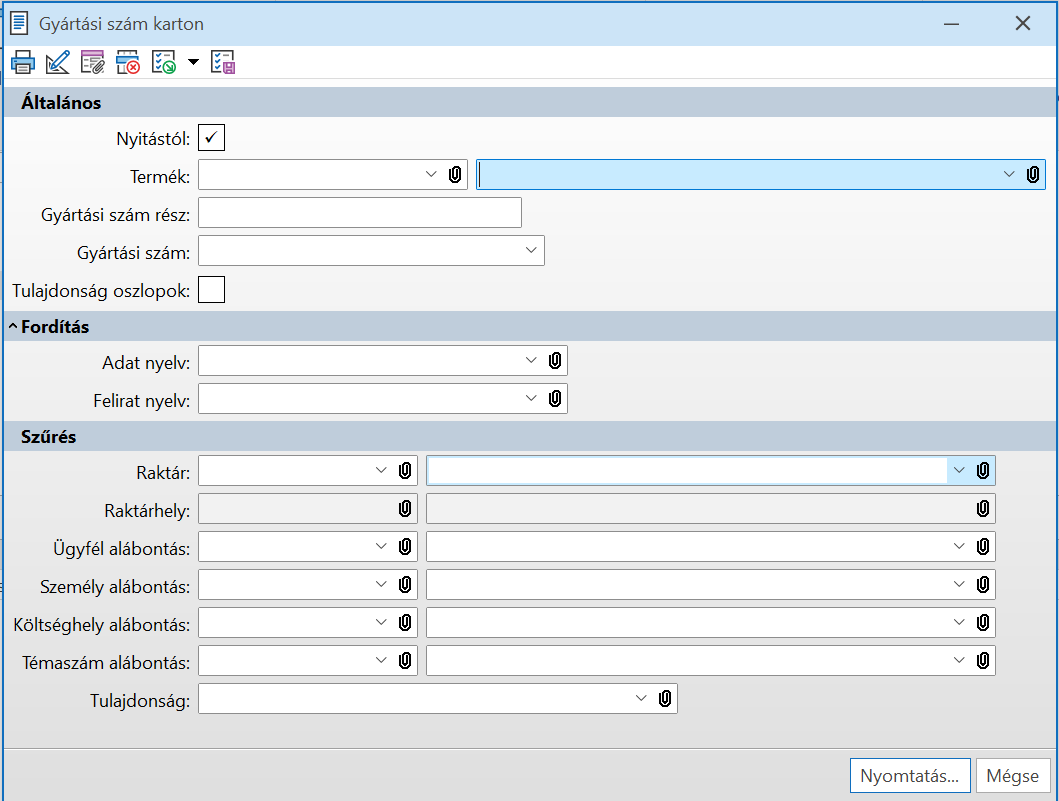Click the checklist with floppy disk icon
The width and height of the screenshot is (1059, 801).
(223, 63)
